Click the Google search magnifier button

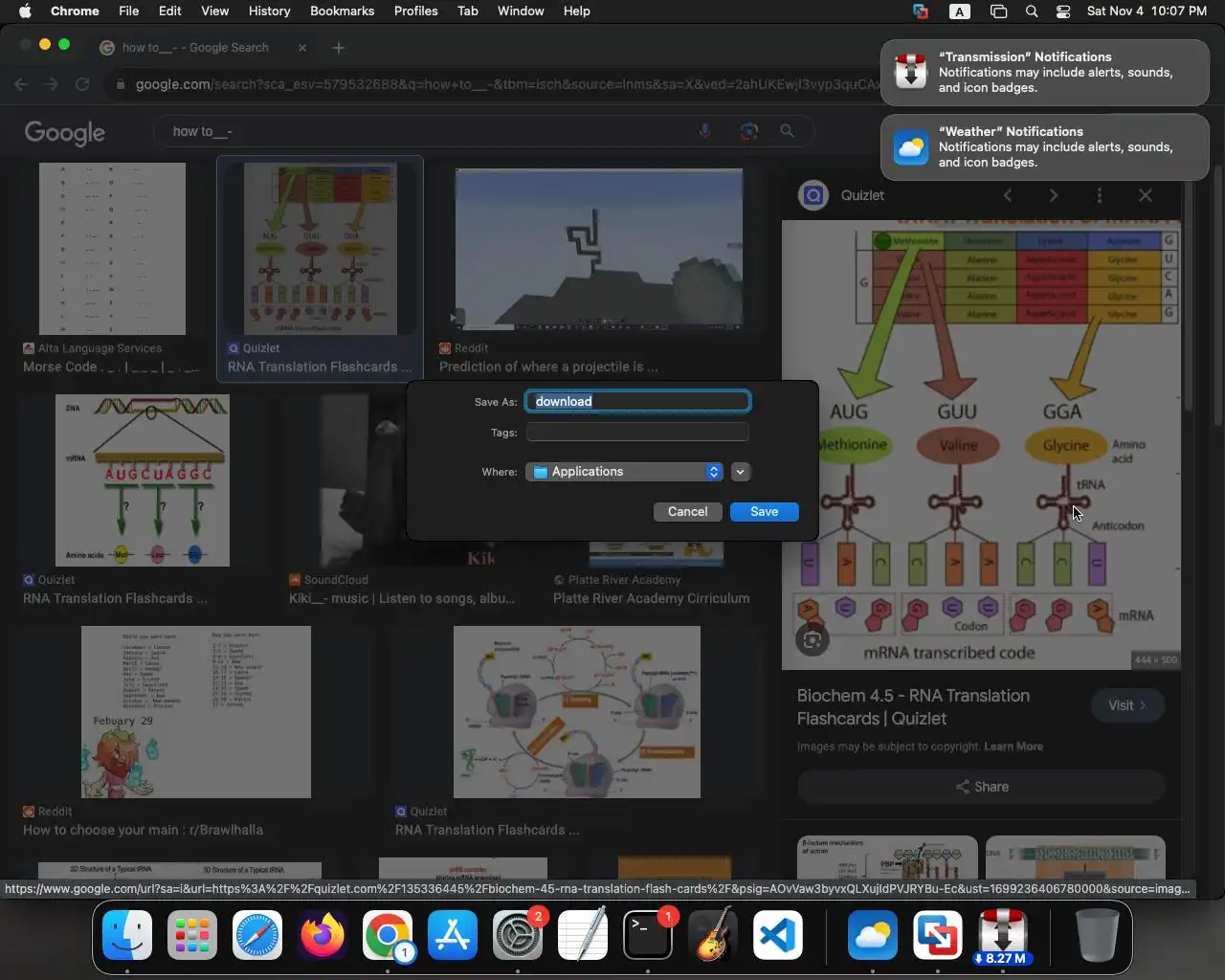coord(787,131)
